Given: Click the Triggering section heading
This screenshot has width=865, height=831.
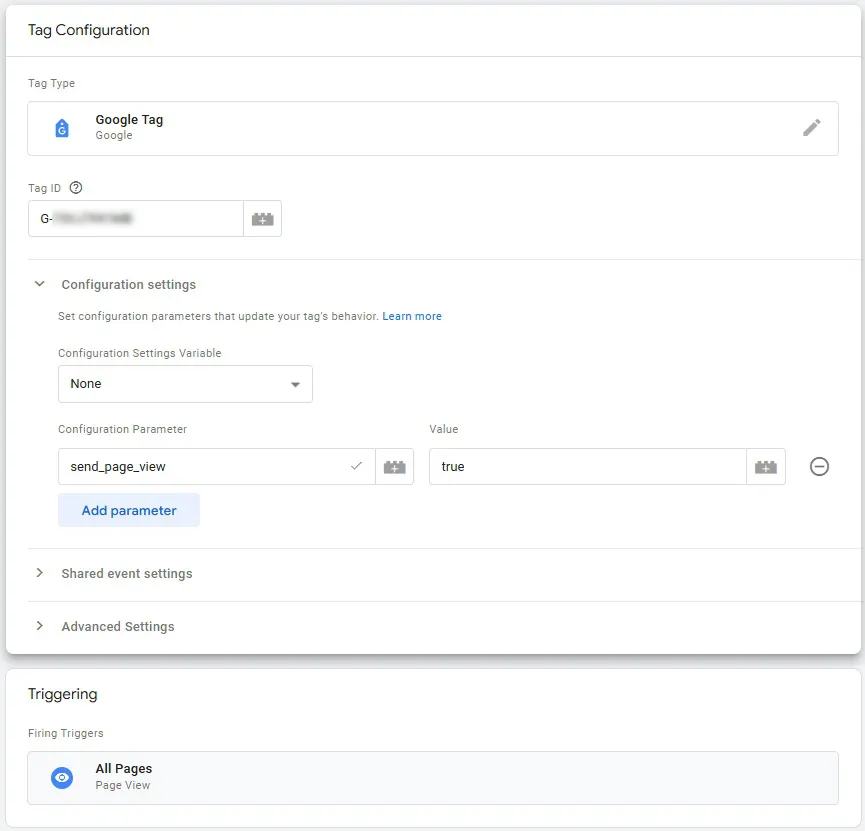Looking at the screenshot, I should coord(63,694).
